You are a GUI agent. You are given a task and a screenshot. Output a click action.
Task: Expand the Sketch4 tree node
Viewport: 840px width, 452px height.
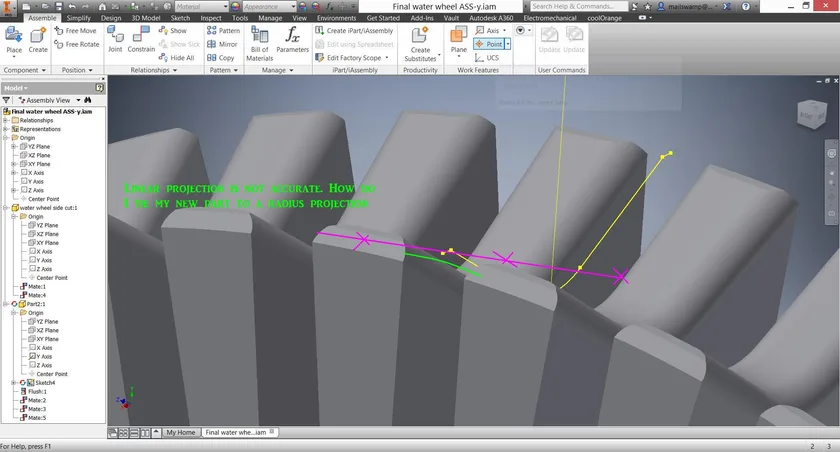click(x=14, y=383)
